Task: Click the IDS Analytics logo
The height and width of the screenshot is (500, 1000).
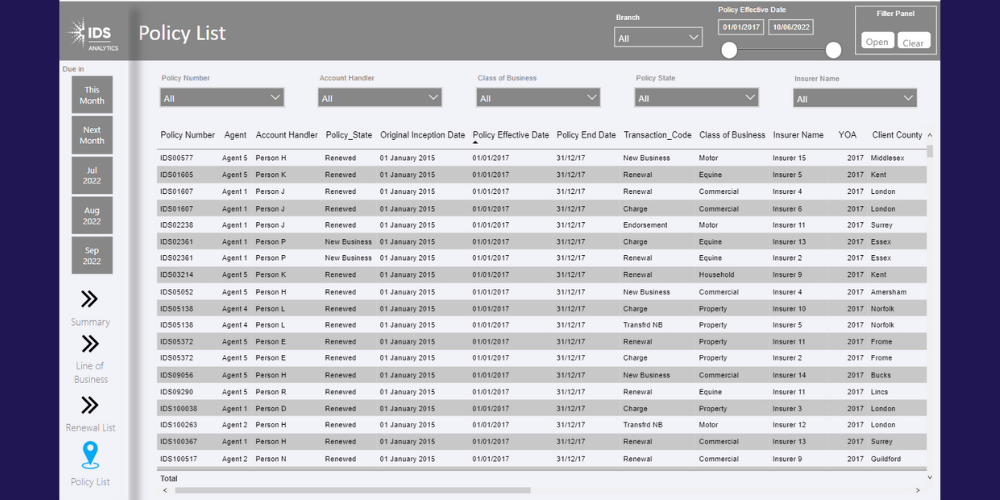Action: [x=94, y=35]
